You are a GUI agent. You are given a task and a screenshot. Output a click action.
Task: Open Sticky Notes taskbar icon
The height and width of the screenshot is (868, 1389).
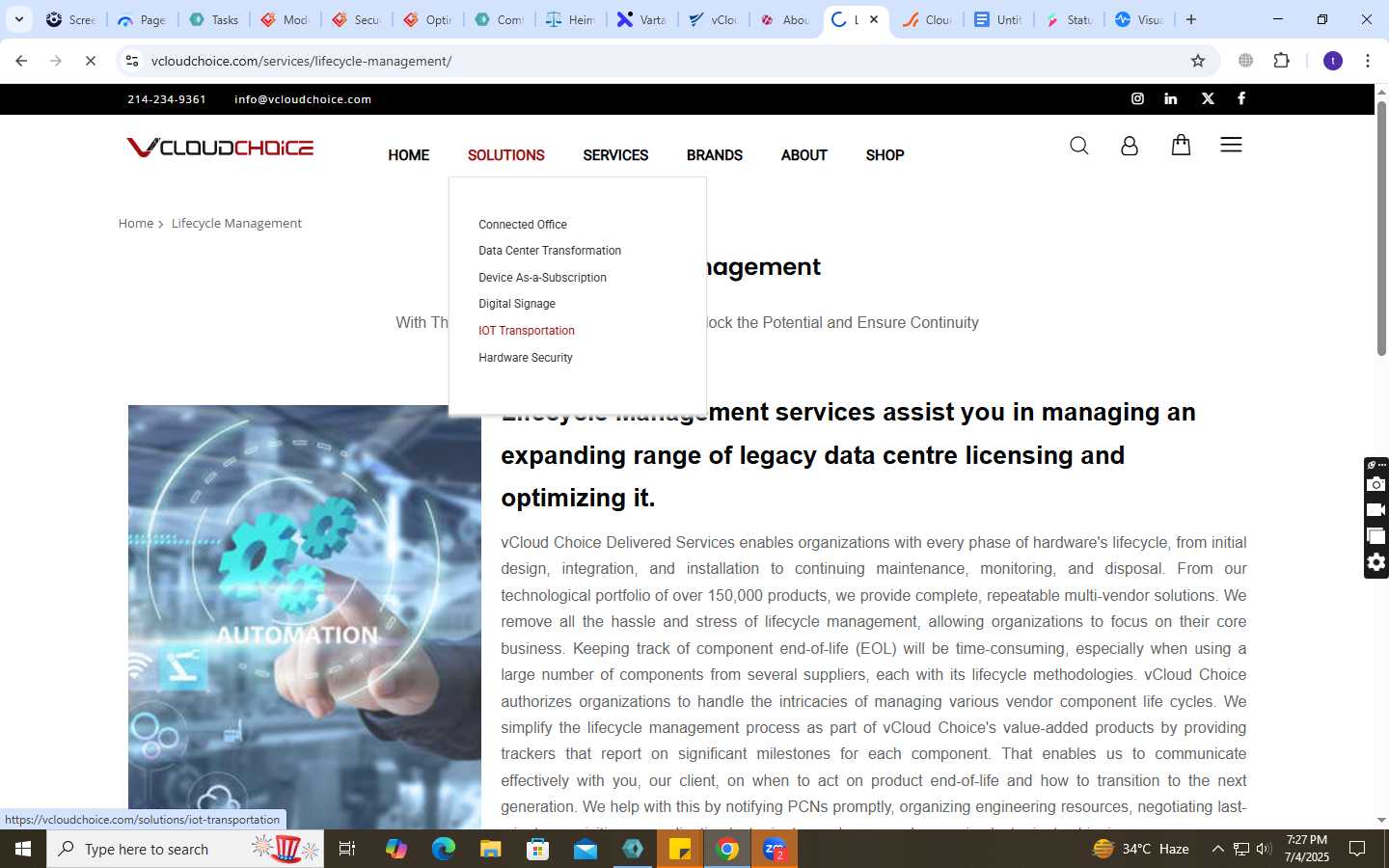point(680,849)
